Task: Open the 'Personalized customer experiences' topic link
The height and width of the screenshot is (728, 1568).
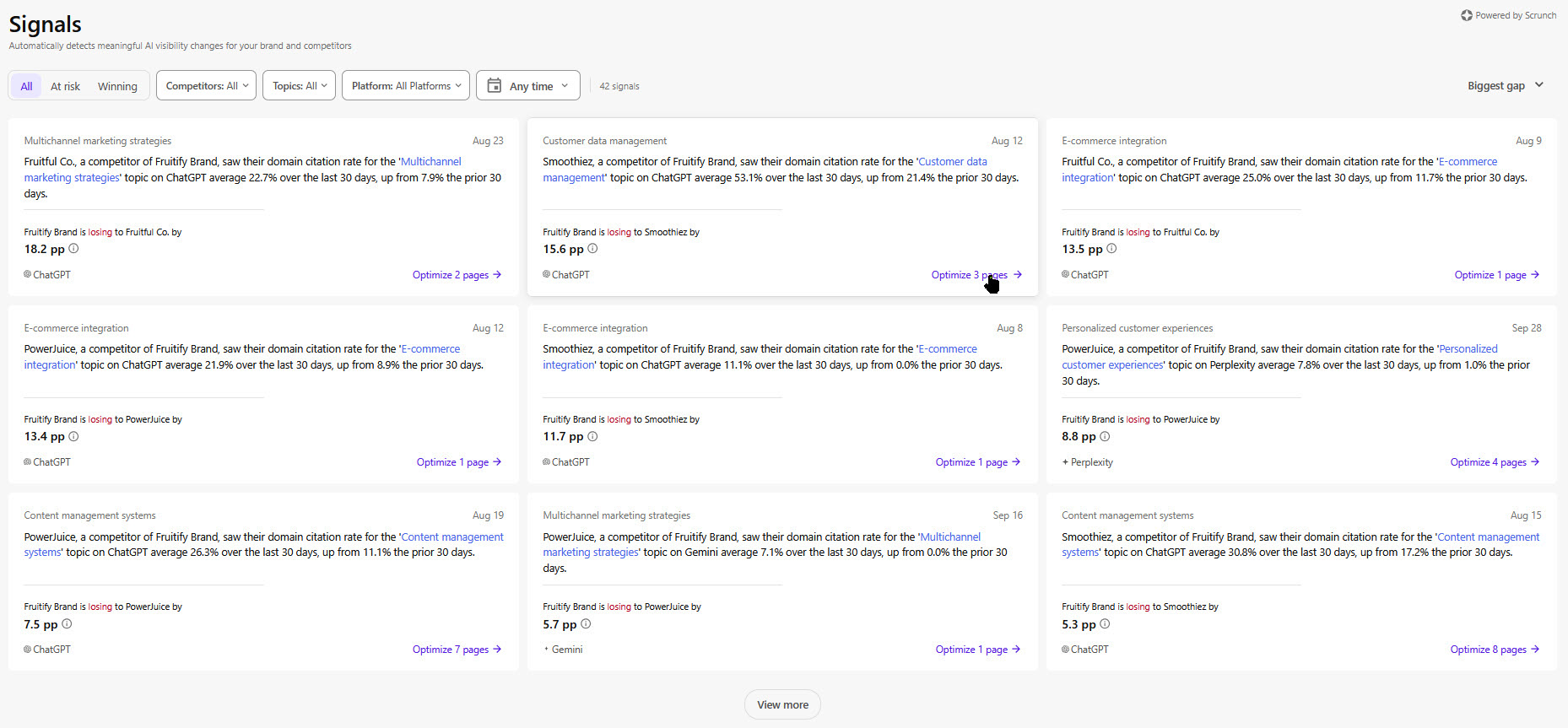Action: coord(1468,349)
